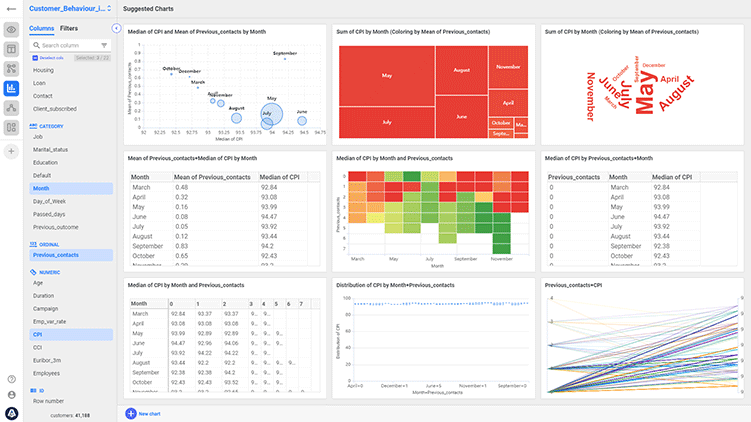The width and height of the screenshot is (751, 422).
Task: Click the CATEGORY section header
Action: 46,126
